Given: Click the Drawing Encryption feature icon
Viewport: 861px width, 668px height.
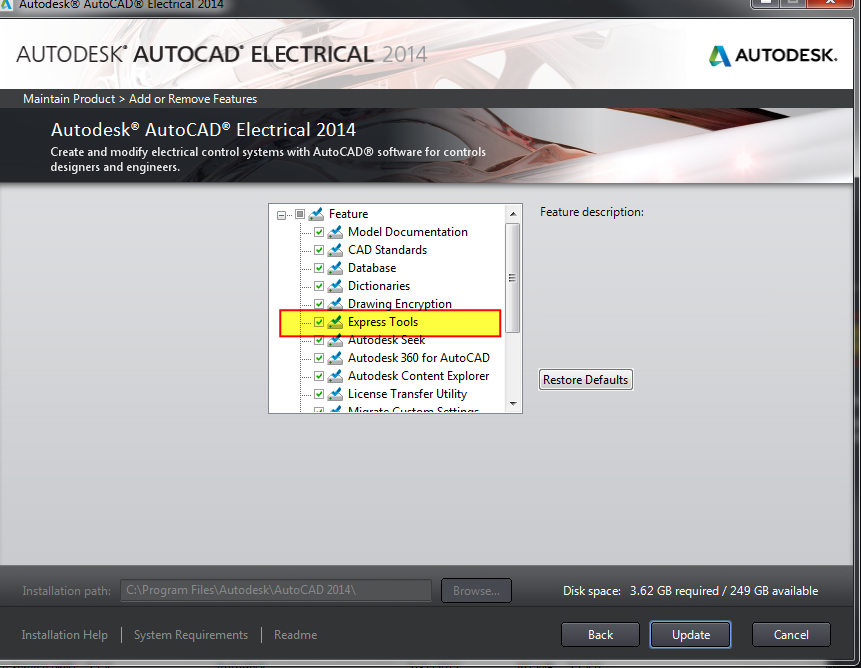Looking at the screenshot, I should point(335,303).
